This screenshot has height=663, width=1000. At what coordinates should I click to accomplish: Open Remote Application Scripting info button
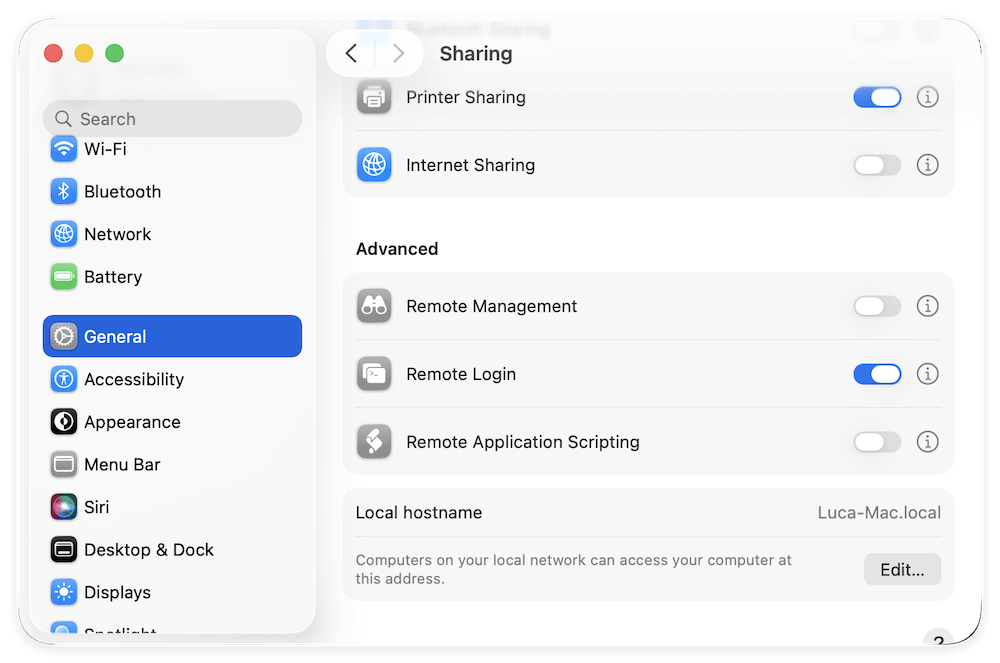tap(927, 442)
